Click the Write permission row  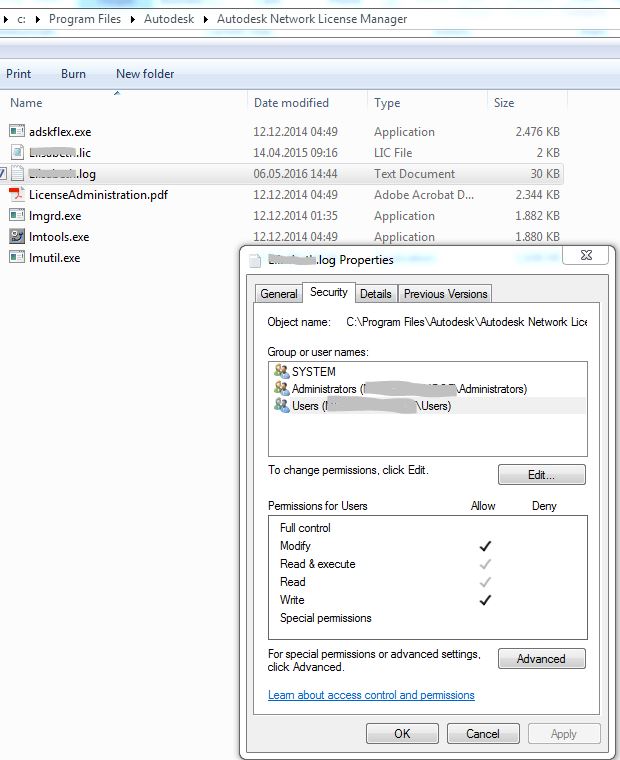[428, 600]
